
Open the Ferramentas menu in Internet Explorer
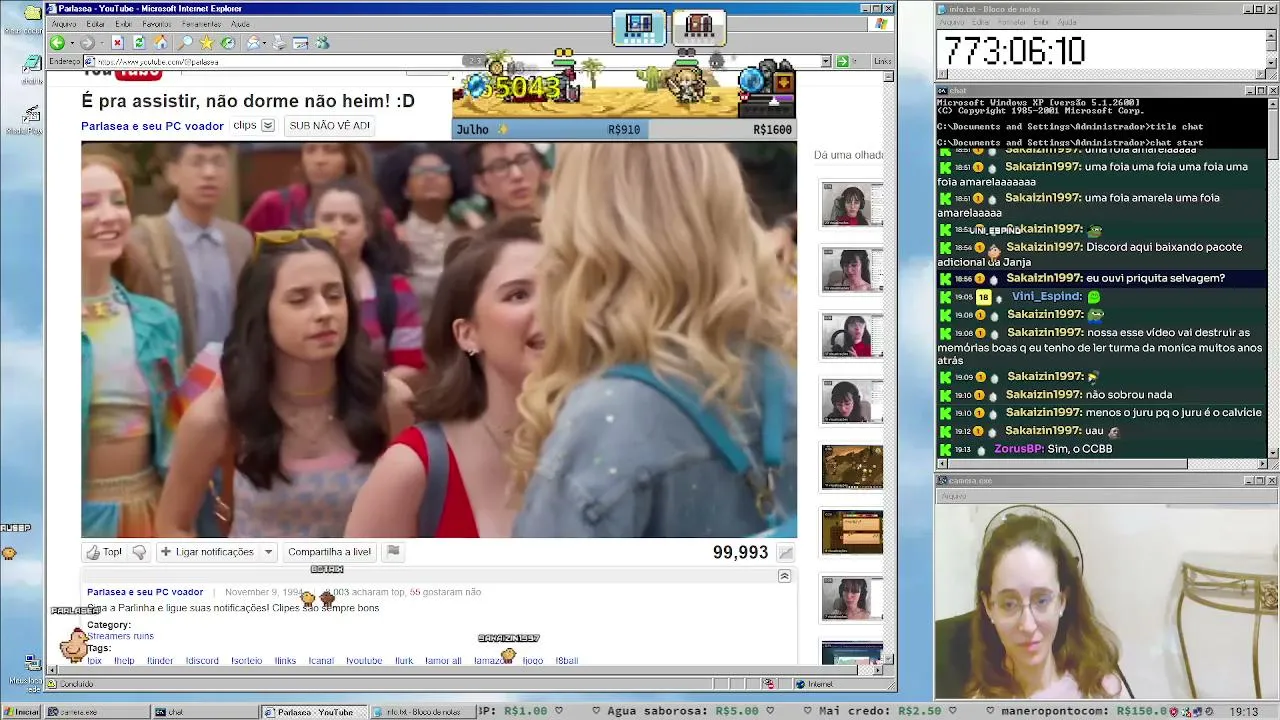tap(202, 23)
